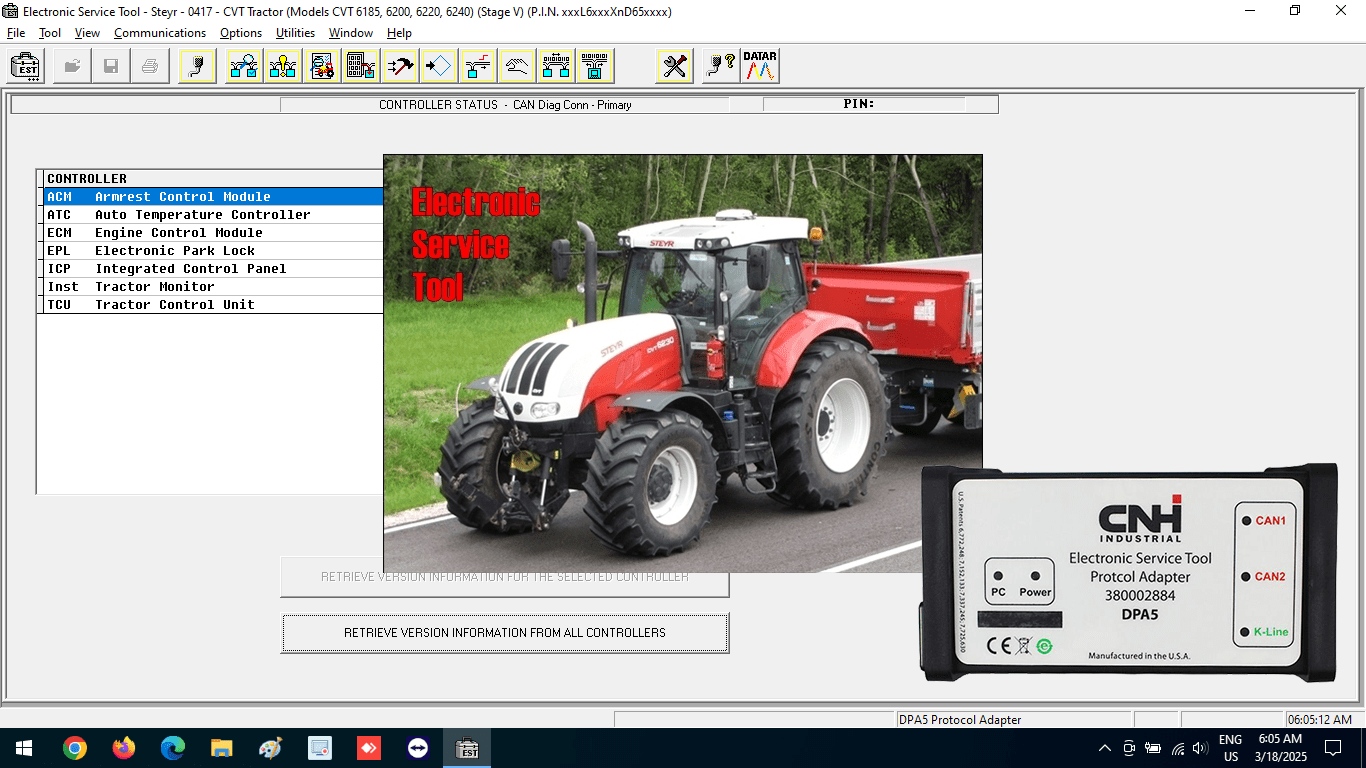Viewport: 1366px width, 768px height.
Task: Click Retrieve Version Information From All Controllers
Action: [x=505, y=633]
